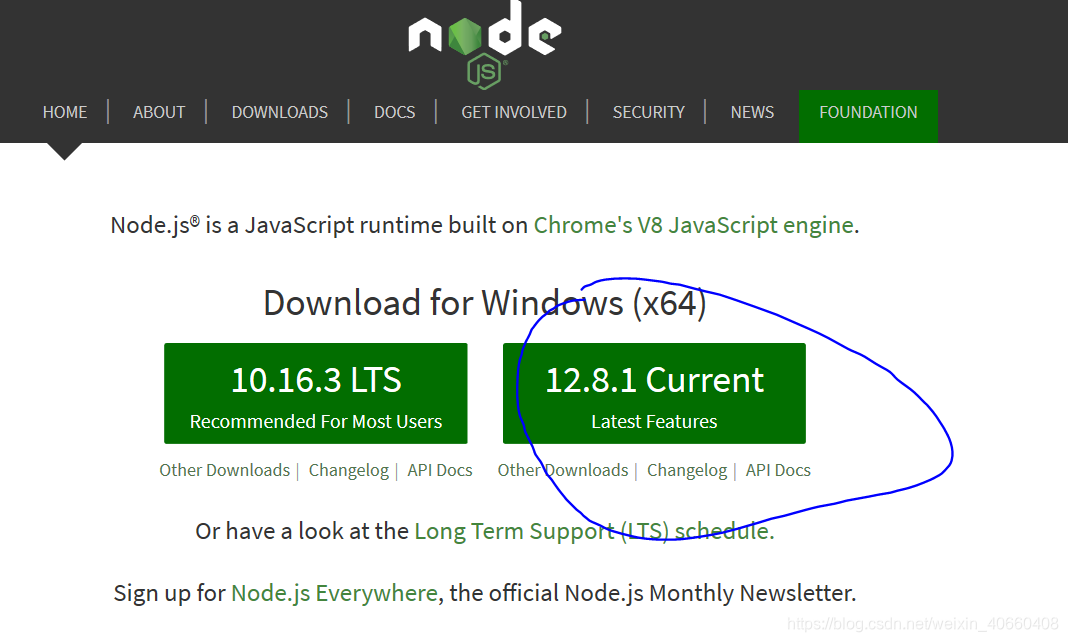Download the 10.16.3 LTS version
Viewport: 1068px width, 642px height.
(x=315, y=394)
